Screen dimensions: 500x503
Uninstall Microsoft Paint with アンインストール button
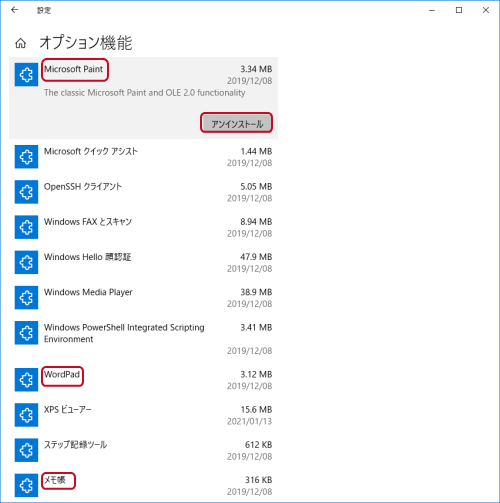[x=236, y=123]
